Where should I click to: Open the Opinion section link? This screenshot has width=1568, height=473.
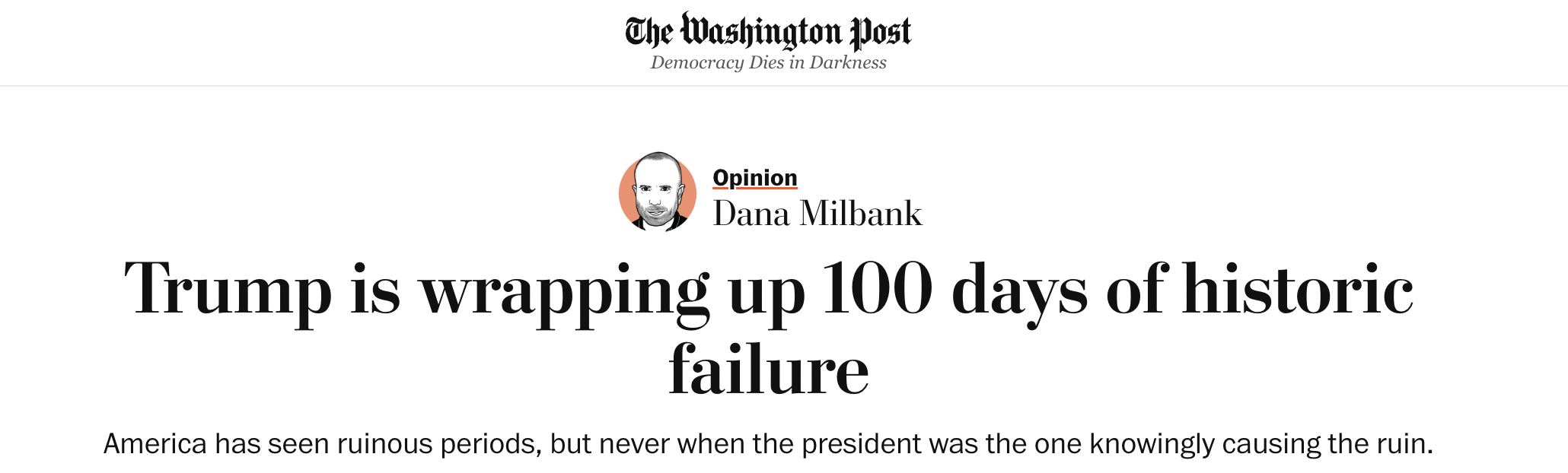click(x=755, y=177)
